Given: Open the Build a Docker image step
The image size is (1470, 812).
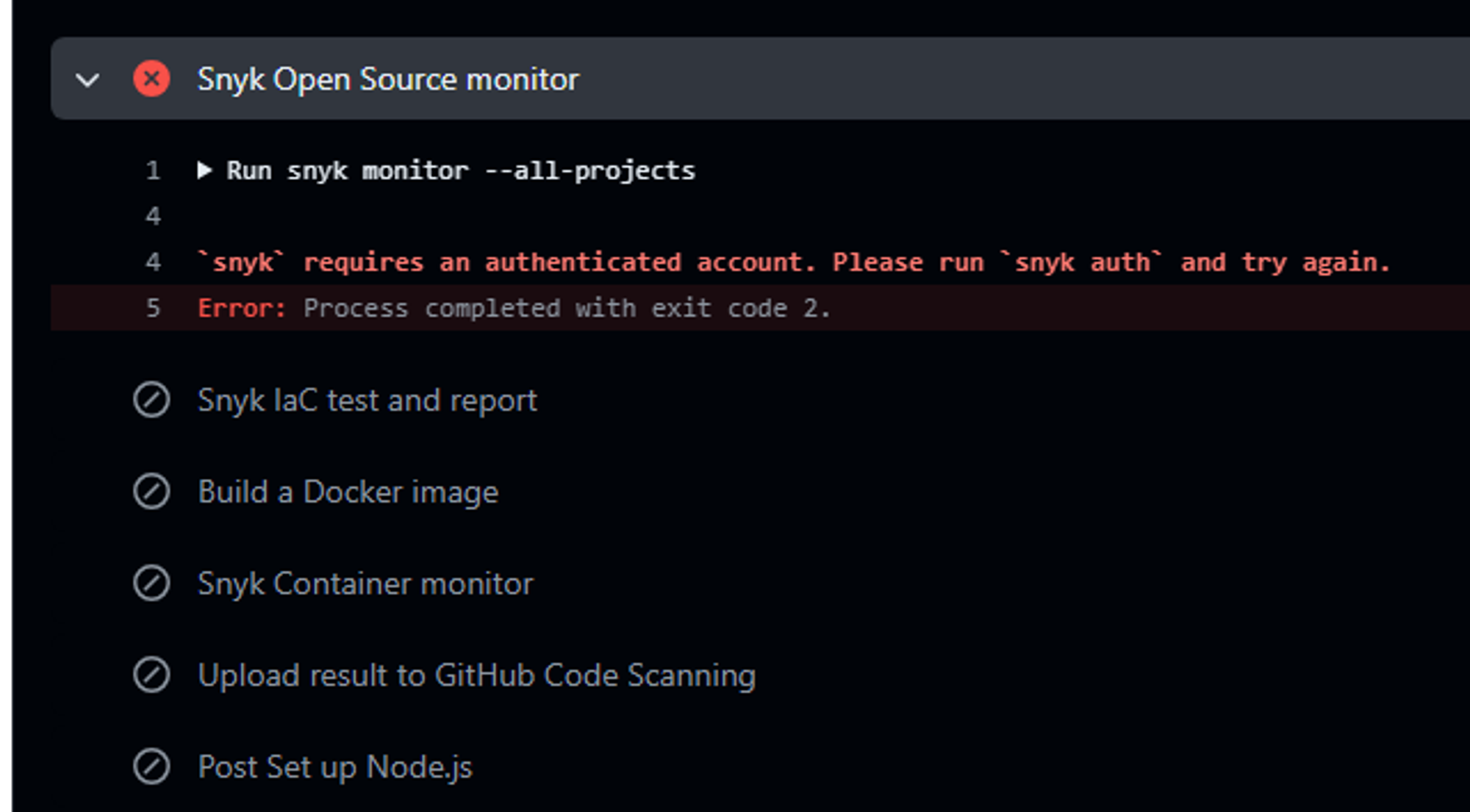Looking at the screenshot, I should click(x=348, y=492).
